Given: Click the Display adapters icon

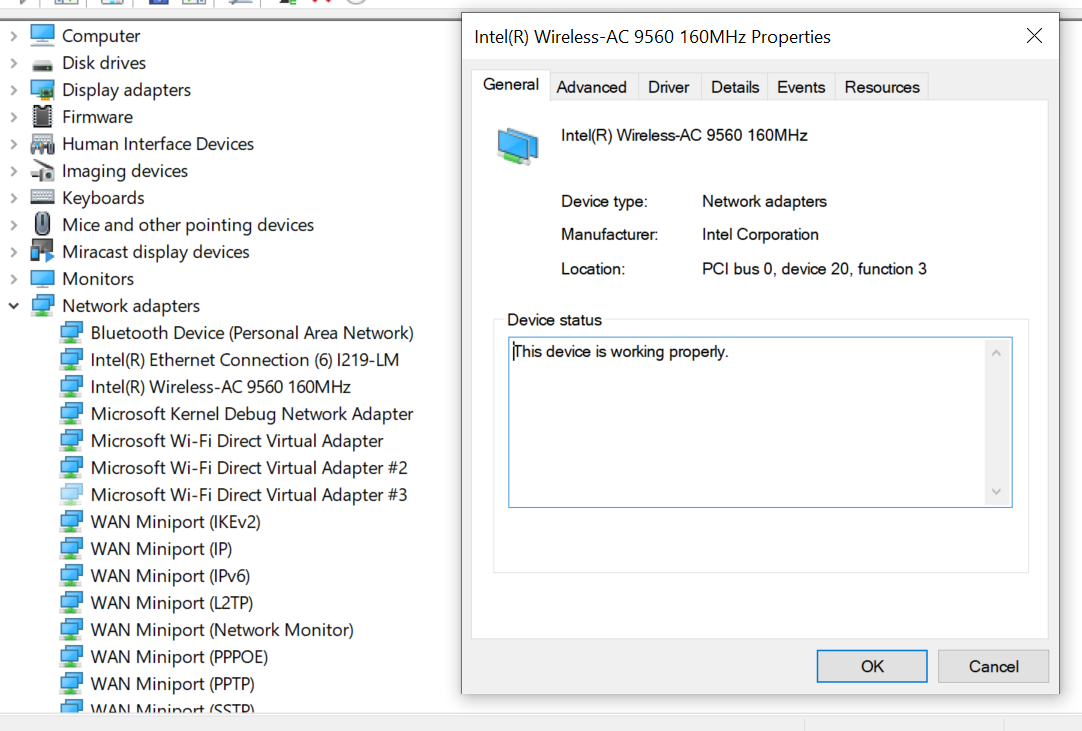Looking at the screenshot, I should click(42, 90).
